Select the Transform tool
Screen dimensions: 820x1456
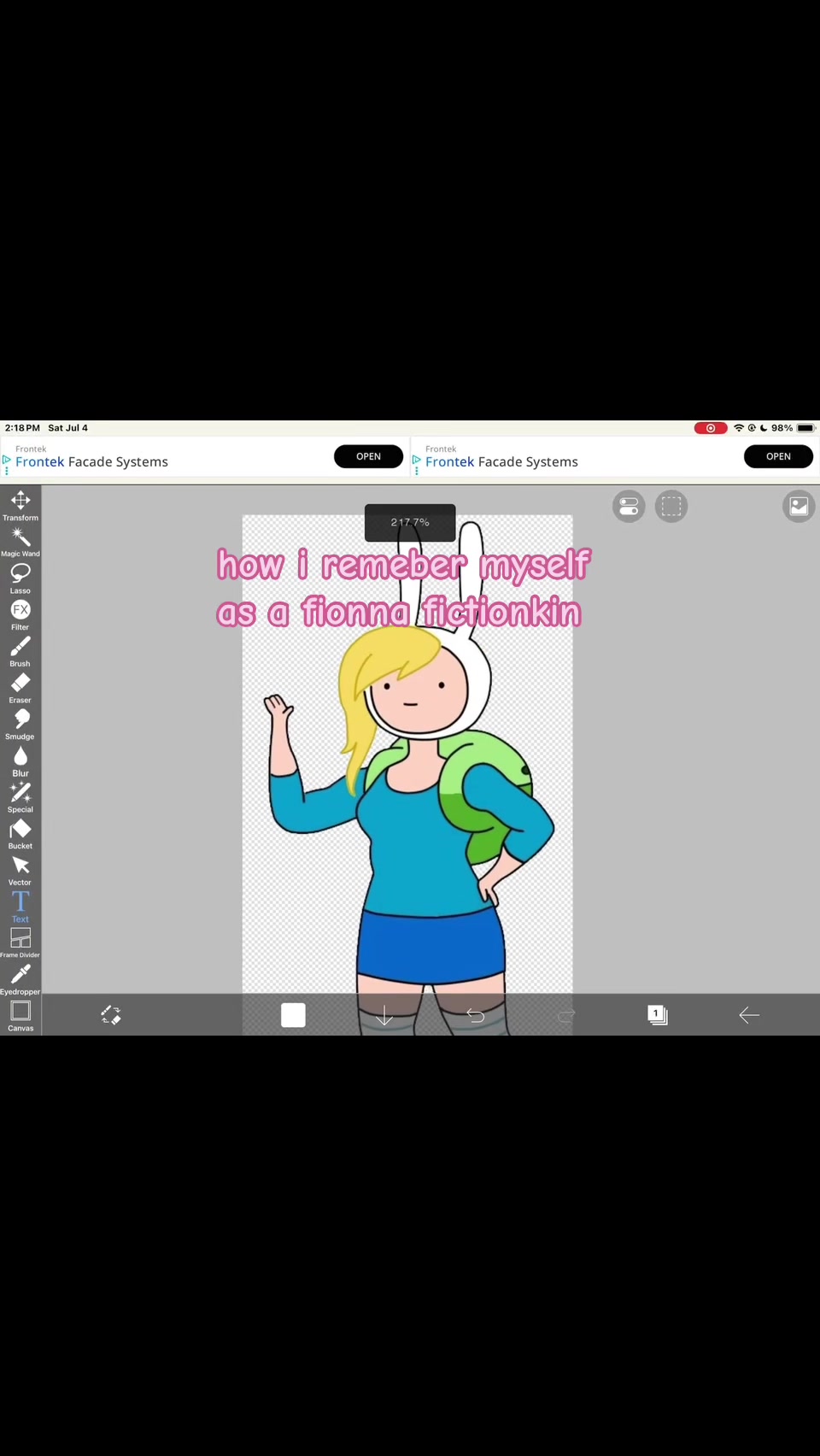(20, 505)
